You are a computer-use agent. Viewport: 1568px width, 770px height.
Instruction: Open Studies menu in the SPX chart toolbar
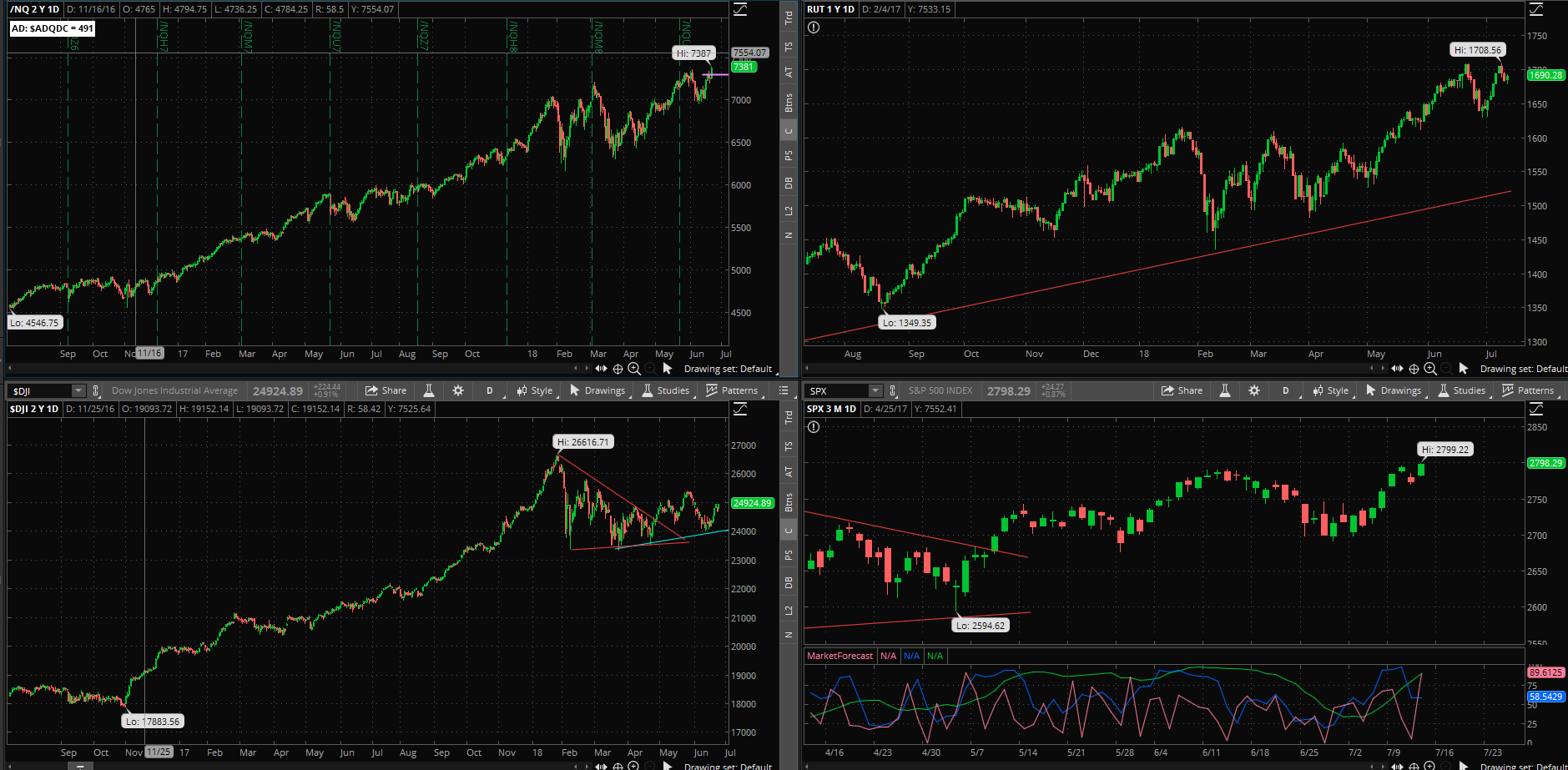tap(1462, 390)
